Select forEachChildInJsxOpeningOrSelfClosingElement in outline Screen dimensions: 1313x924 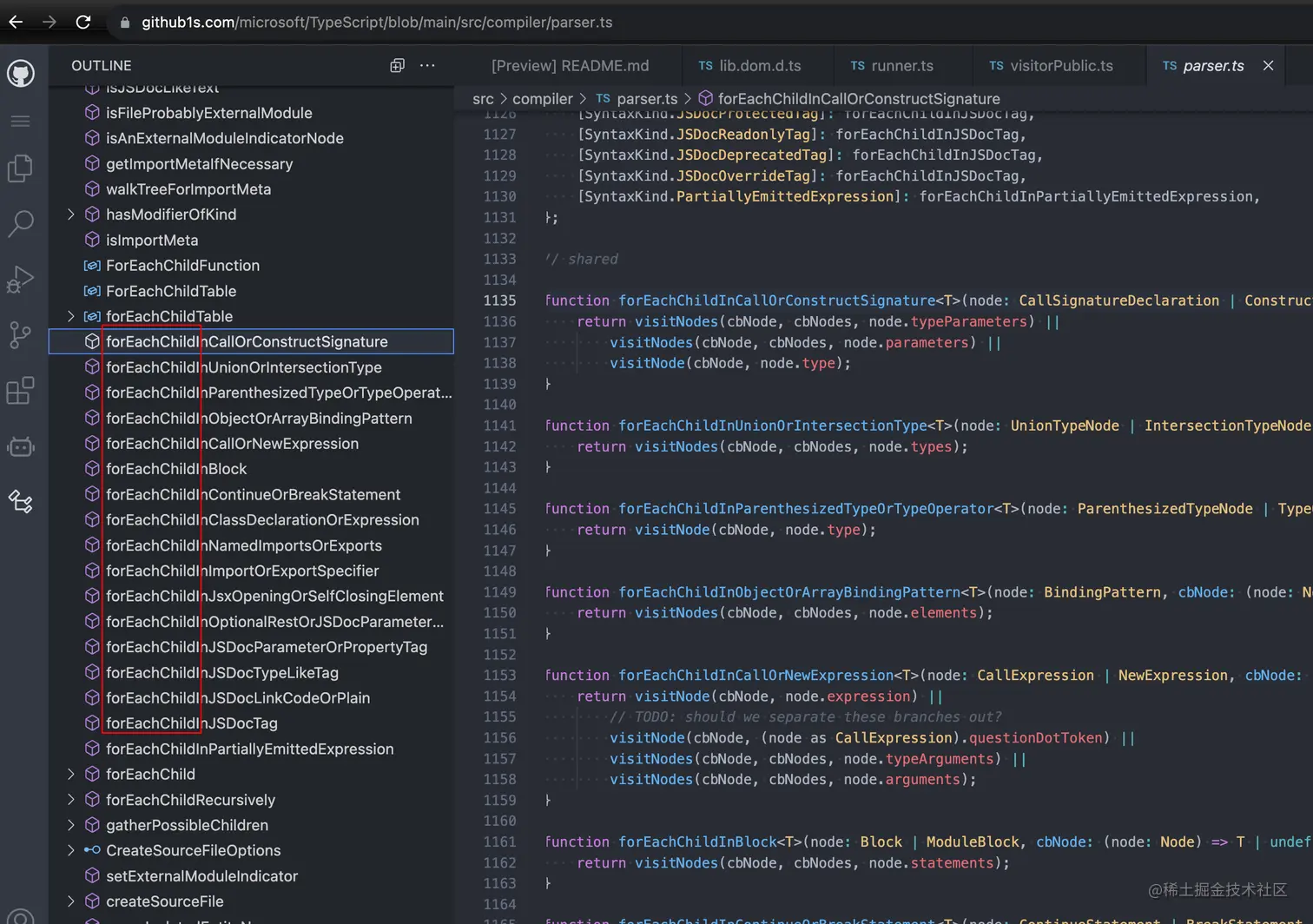(x=251, y=596)
